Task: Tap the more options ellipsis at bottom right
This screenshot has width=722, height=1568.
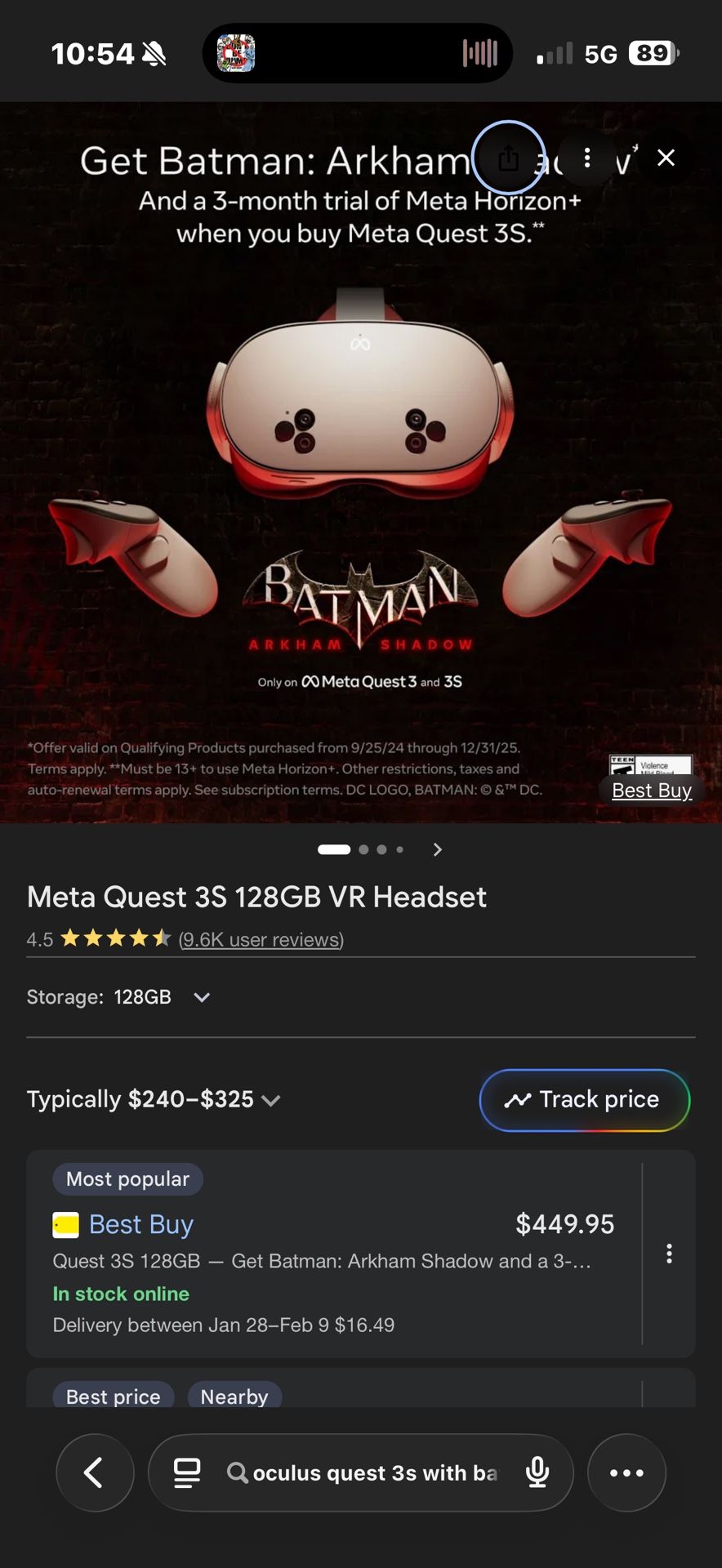Action: coord(626,1473)
